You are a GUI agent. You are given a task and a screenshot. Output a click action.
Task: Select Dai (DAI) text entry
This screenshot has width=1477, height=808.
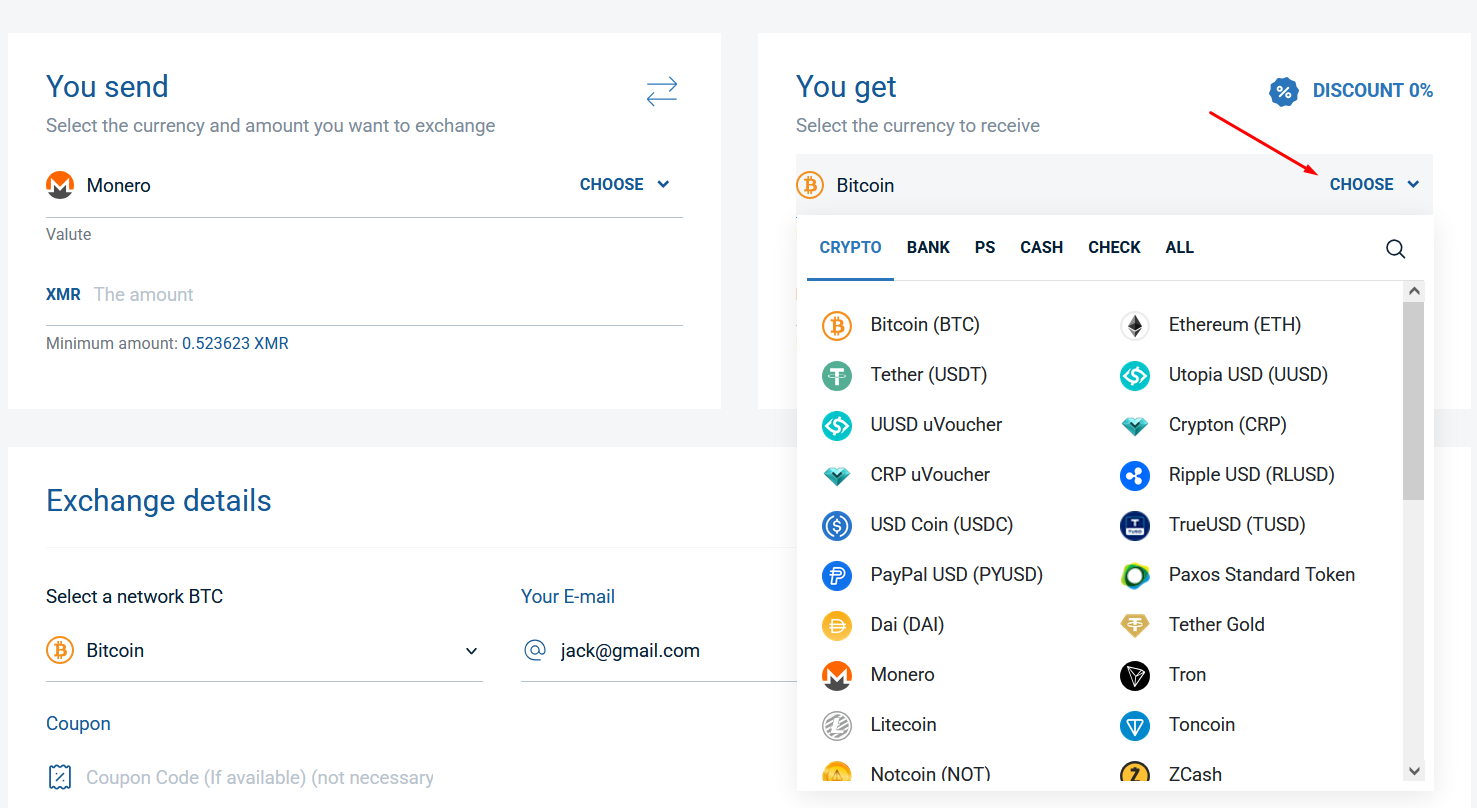tap(907, 625)
